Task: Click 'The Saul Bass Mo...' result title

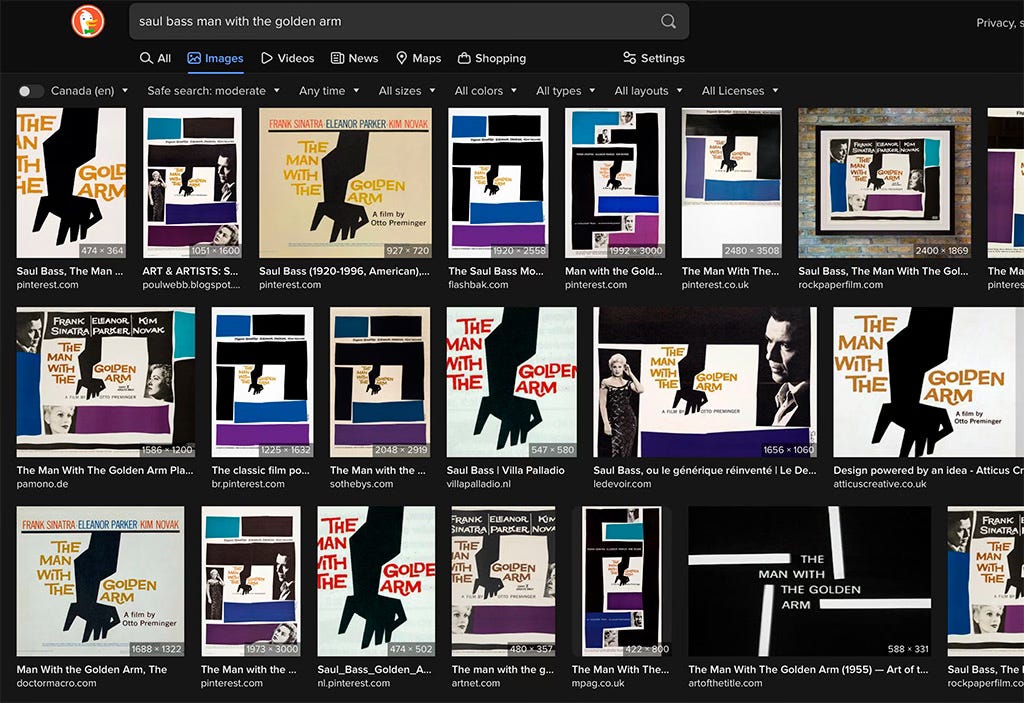Action: coord(496,271)
